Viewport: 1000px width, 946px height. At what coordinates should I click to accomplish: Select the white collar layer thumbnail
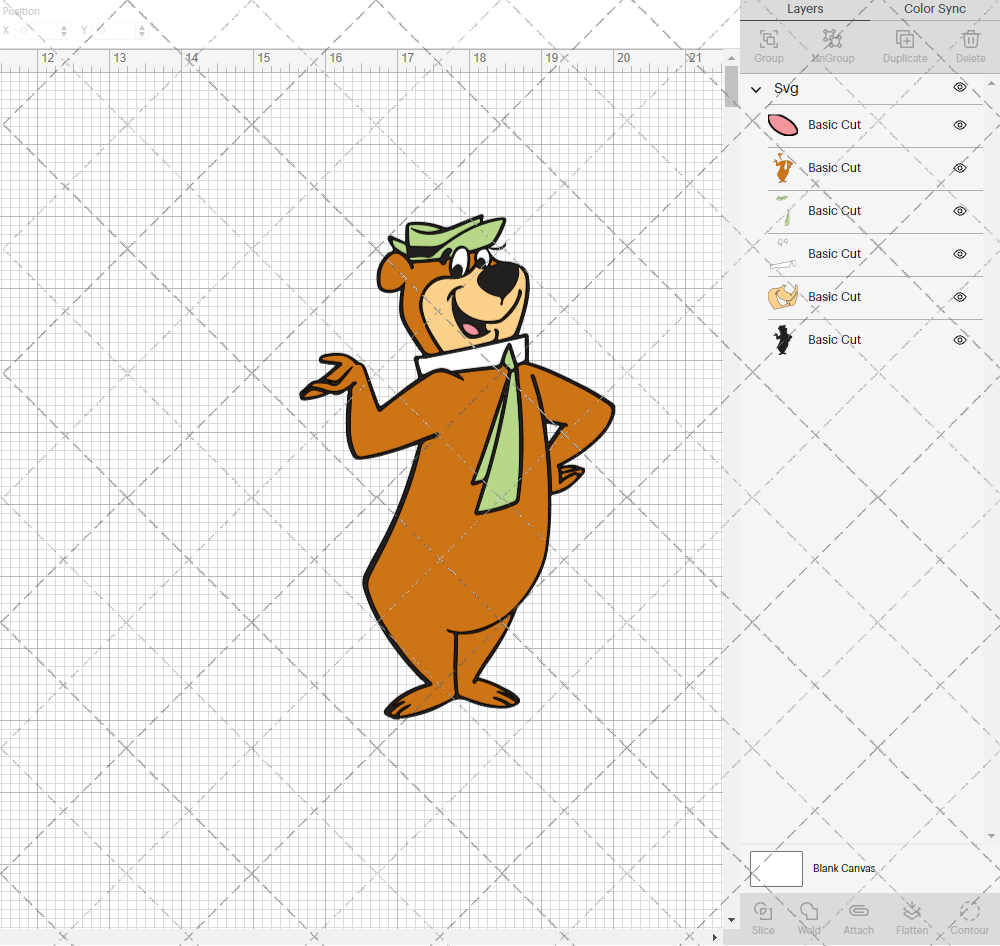pyautogui.click(x=783, y=255)
